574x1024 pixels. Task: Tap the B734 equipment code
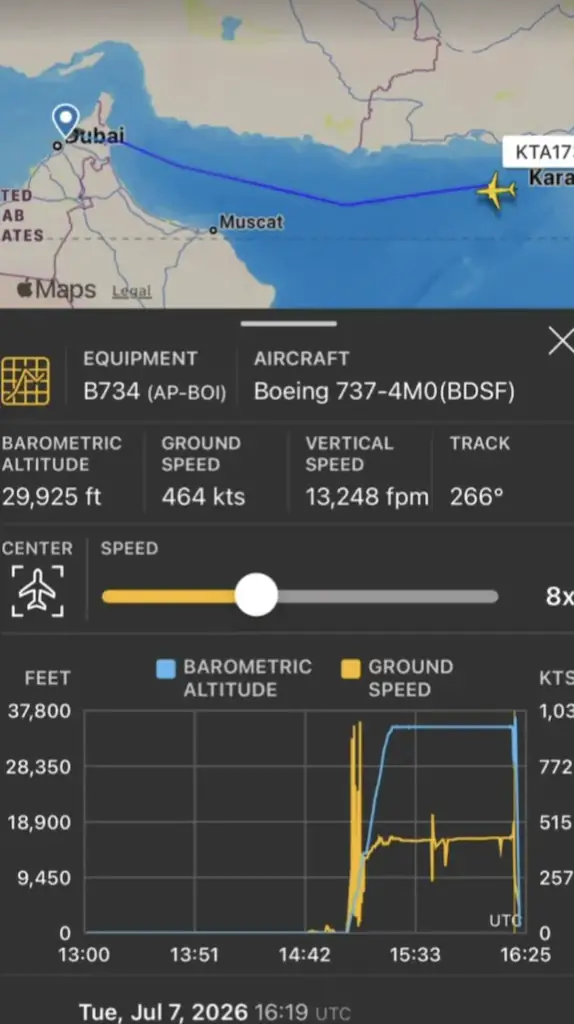(112, 391)
